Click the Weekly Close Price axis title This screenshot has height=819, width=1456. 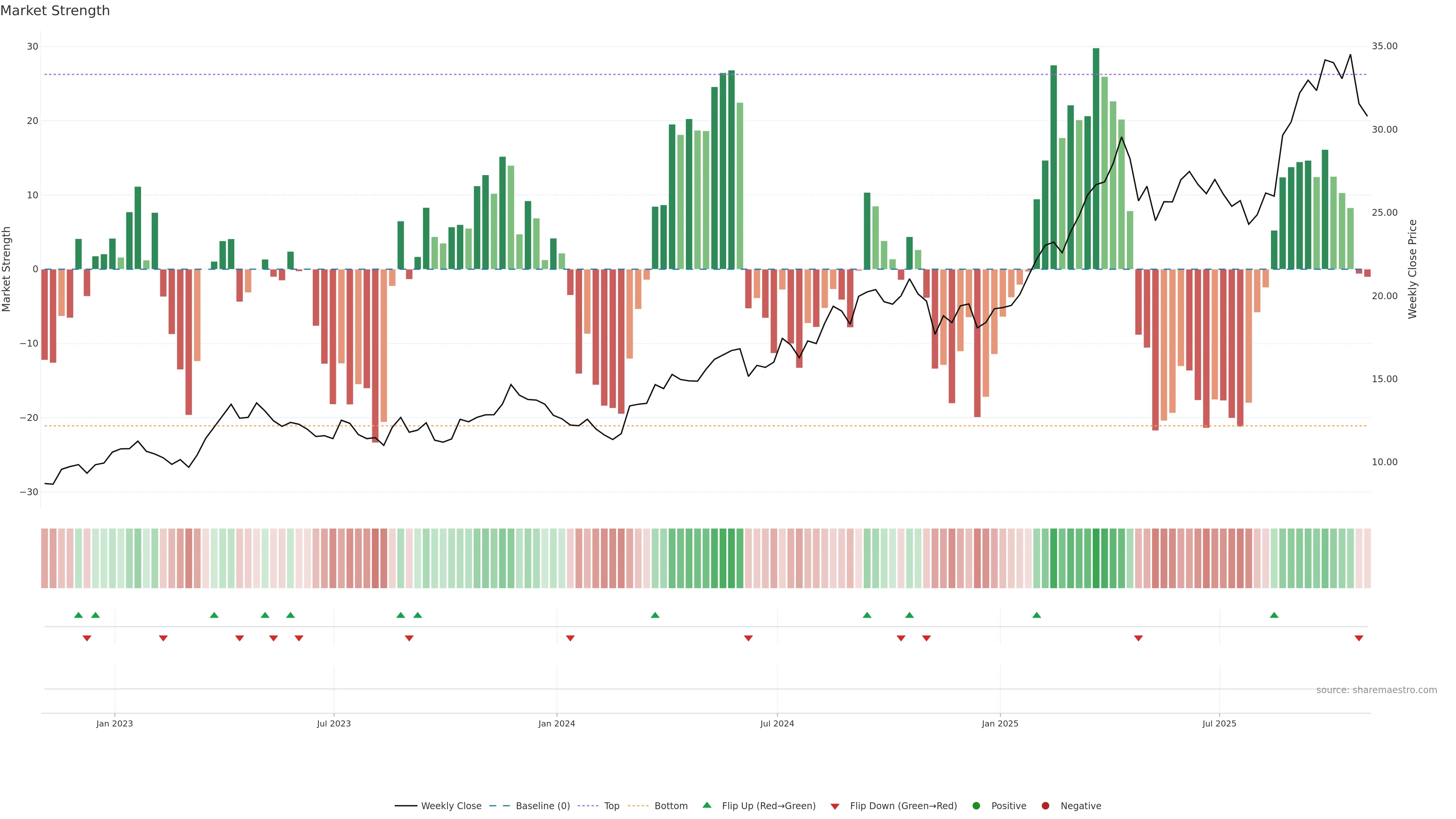pos(1412,269)
